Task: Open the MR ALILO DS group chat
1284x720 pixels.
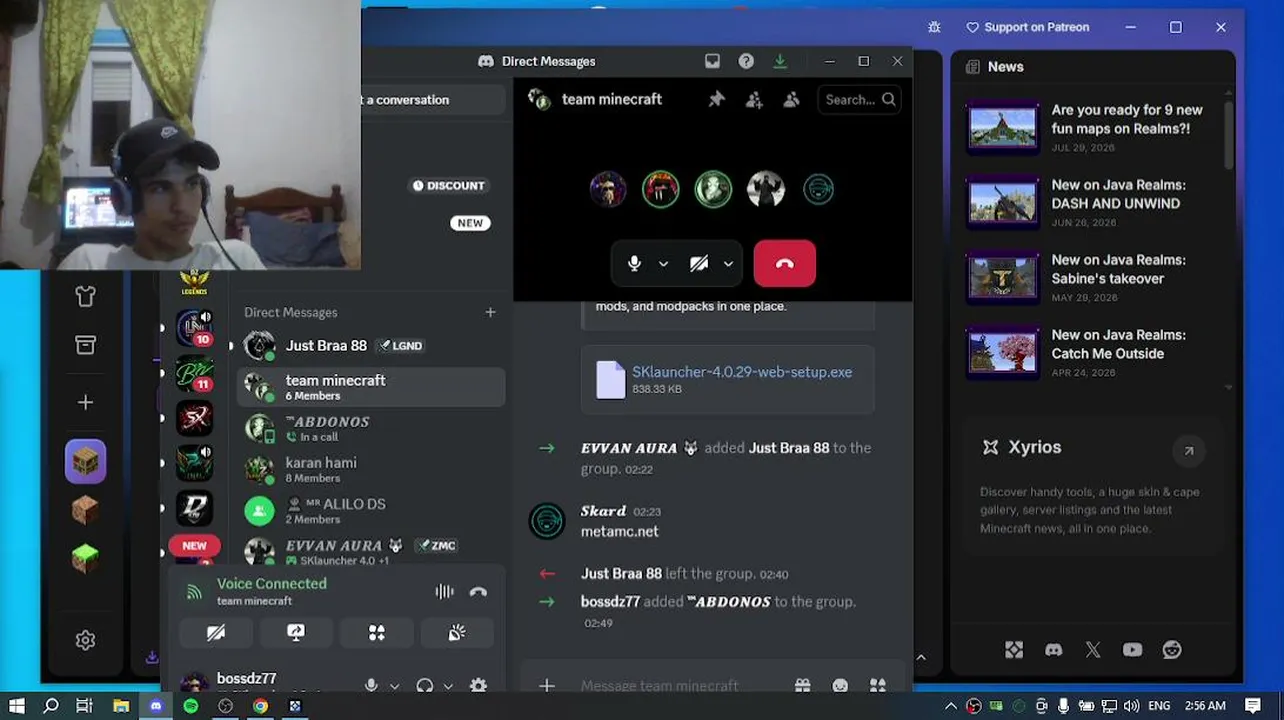Action: 371,510
